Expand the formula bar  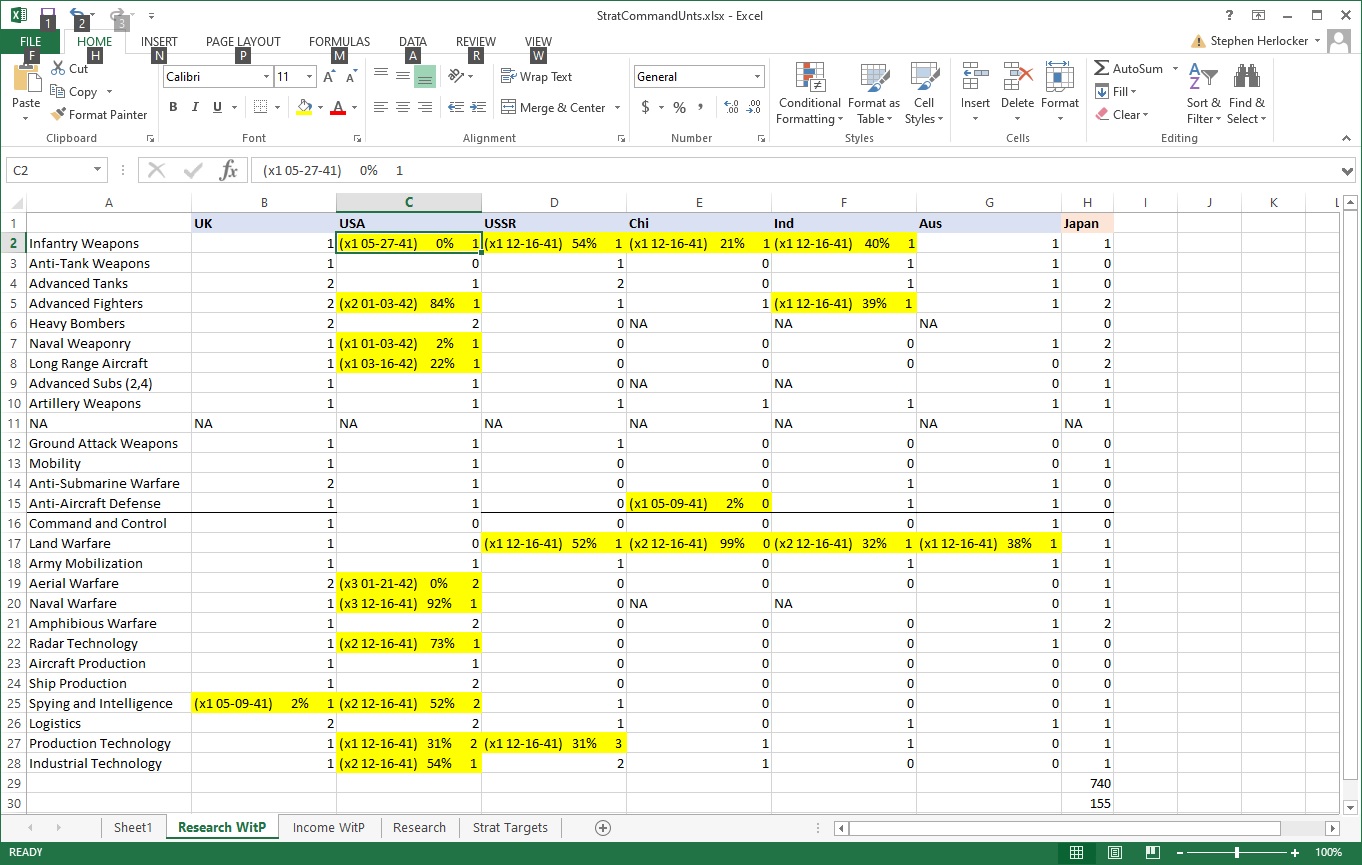(x=1346, y=171)
